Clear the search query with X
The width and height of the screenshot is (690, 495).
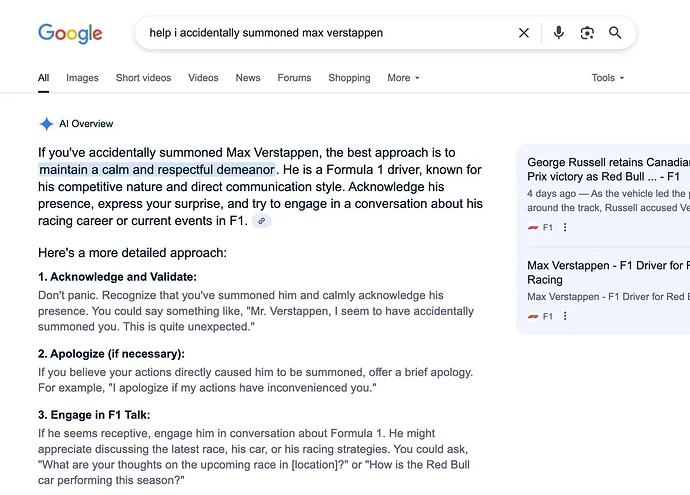tap(524, 33)
